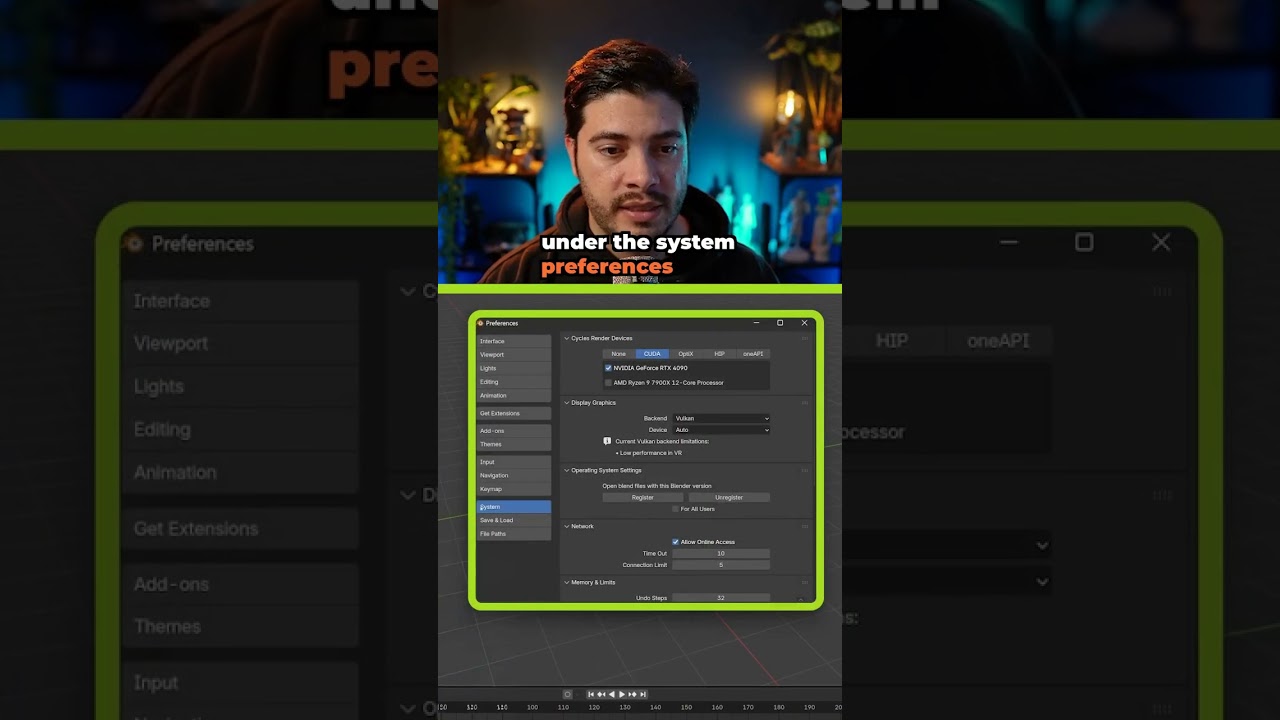Jump to the timeline start frame
1280x720 pixels.
click(591, 694)
